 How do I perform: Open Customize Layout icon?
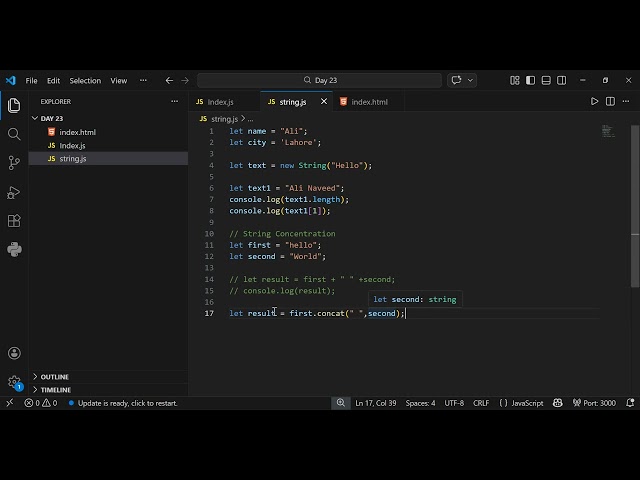[515, 80]
